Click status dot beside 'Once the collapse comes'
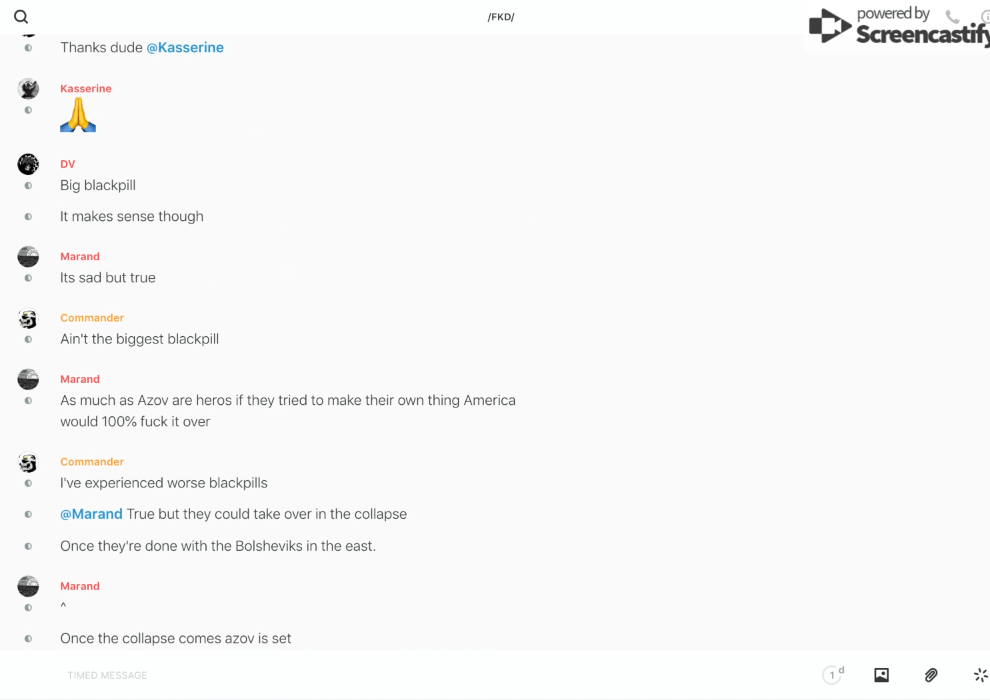990x700 pixels. click(28, 639)
